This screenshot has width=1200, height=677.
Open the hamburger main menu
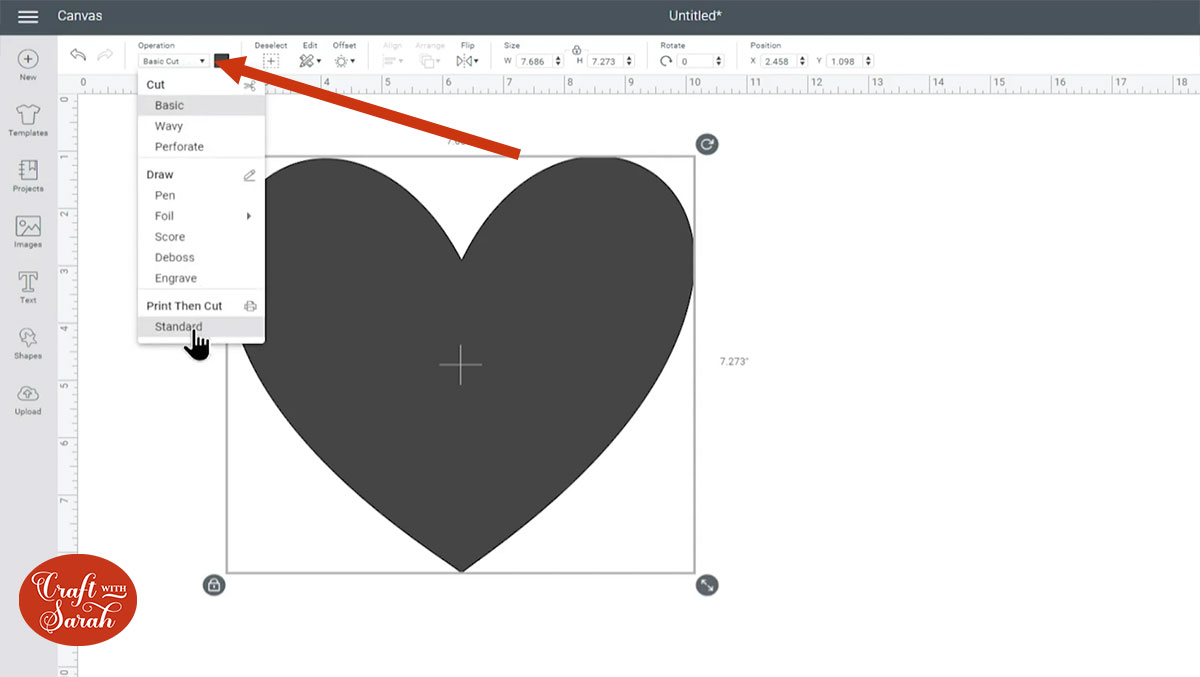pyautogui.click(x=28, y=17)
